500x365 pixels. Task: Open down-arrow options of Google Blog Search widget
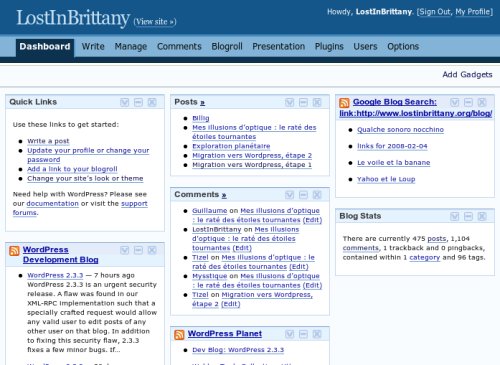tap(455, 102)
